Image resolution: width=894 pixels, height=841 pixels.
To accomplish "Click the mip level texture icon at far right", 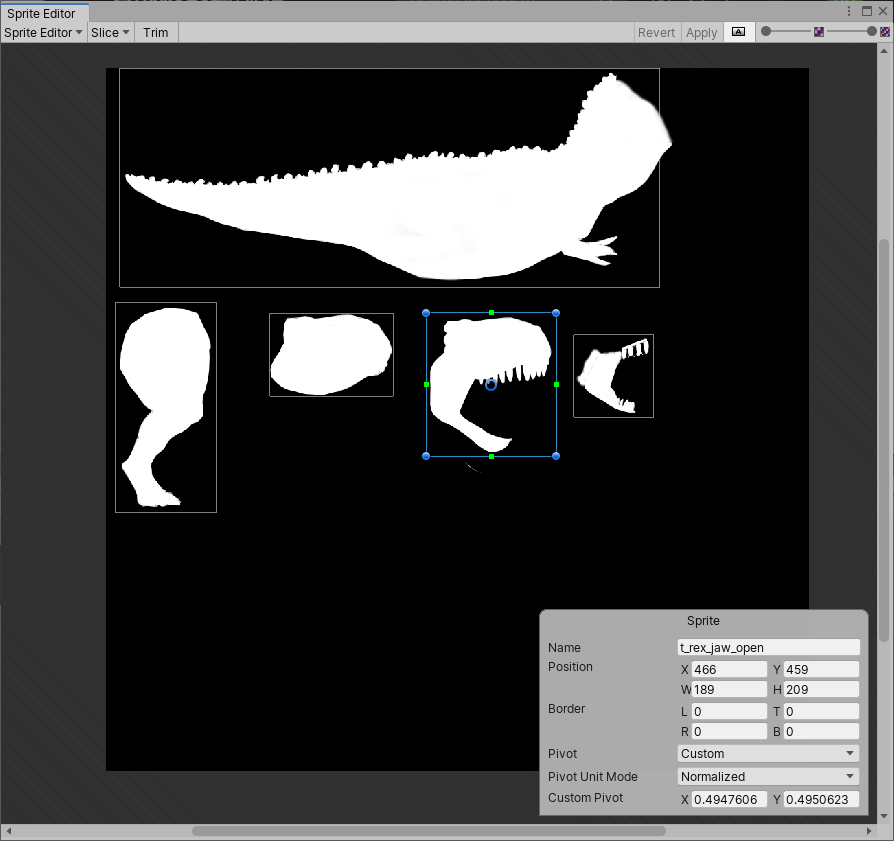I will (x=885, y=32).
